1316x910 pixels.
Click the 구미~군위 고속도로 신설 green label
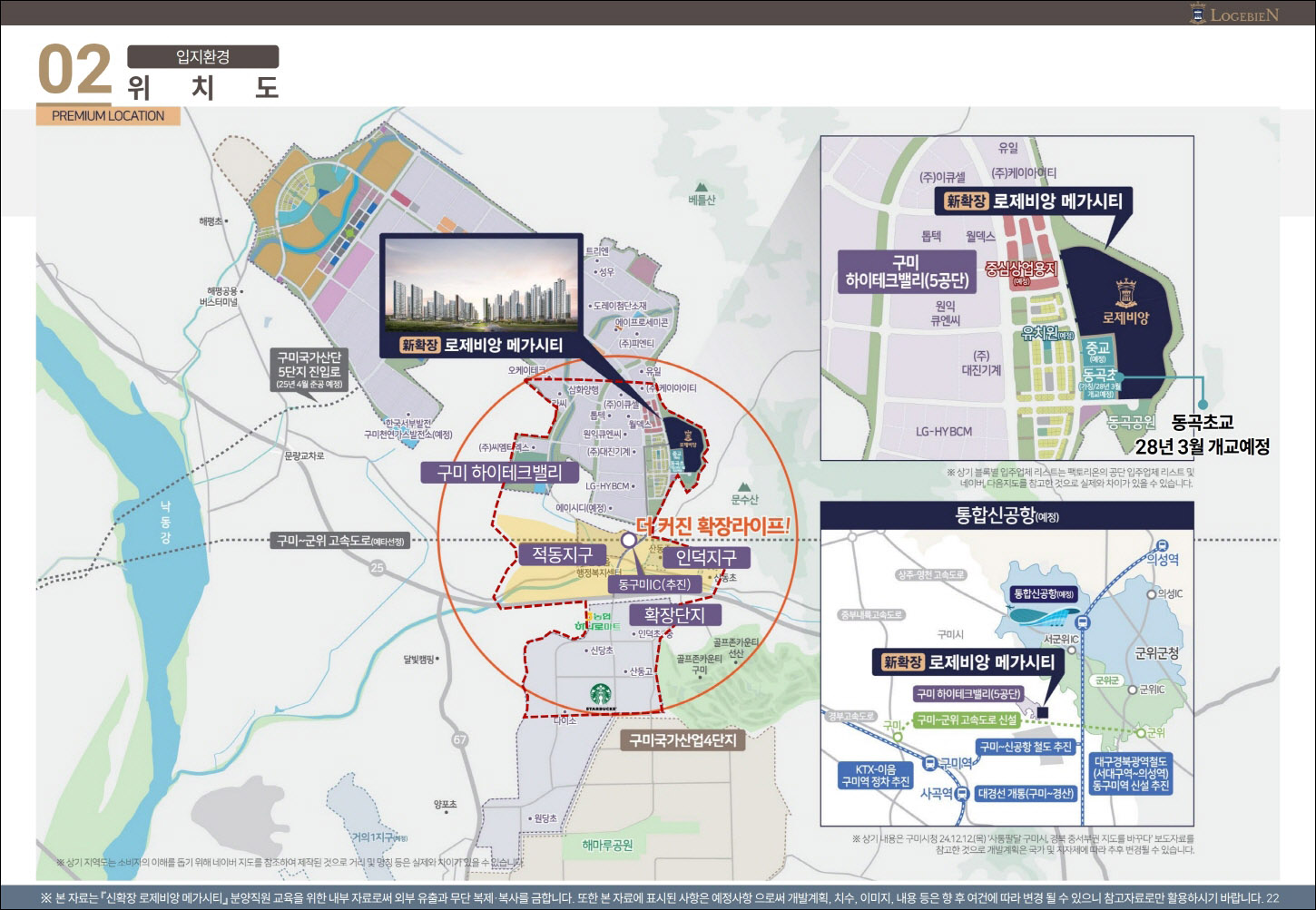tap(967, 719)
